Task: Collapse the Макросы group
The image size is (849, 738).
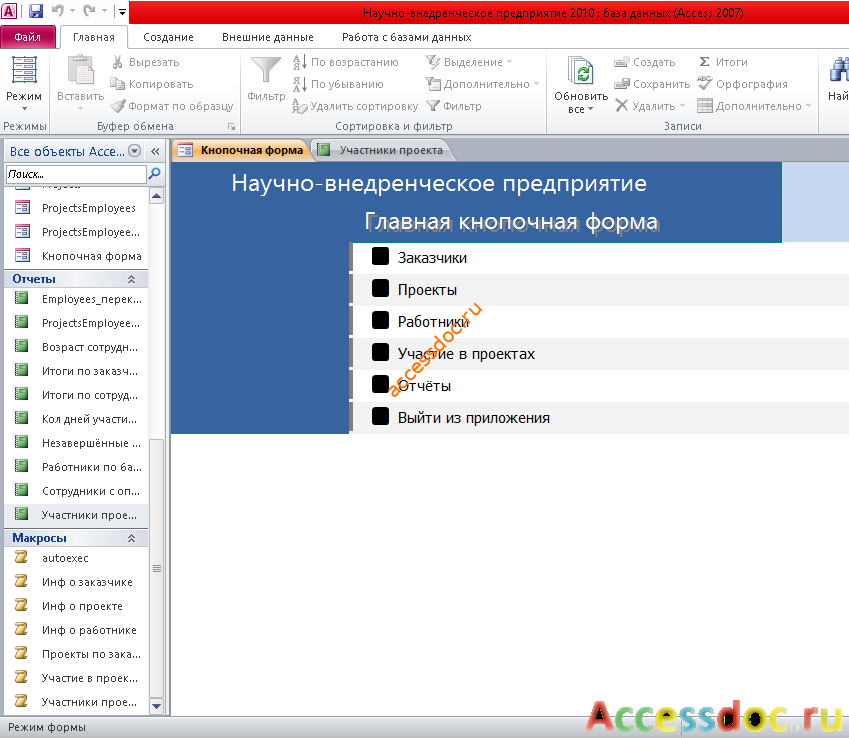Action: click(131, 538)
